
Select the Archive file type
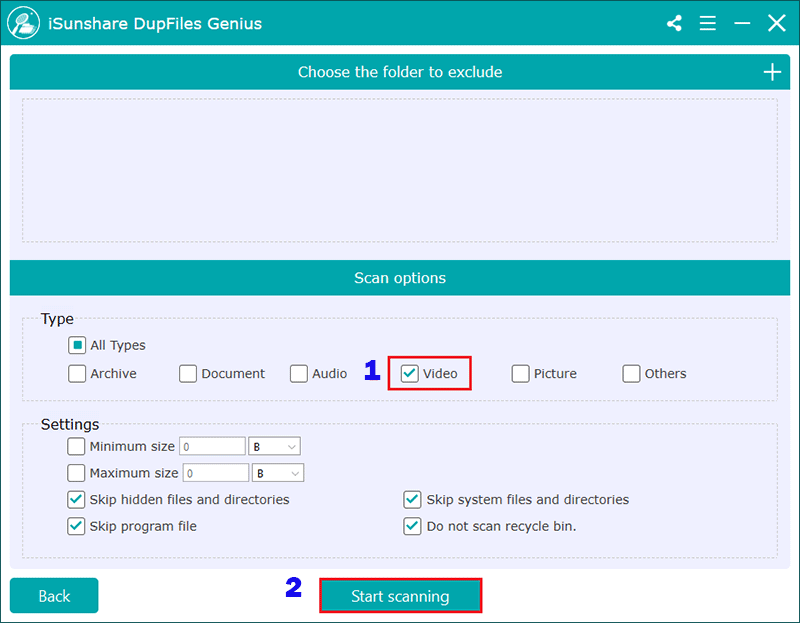pos(77,373)
